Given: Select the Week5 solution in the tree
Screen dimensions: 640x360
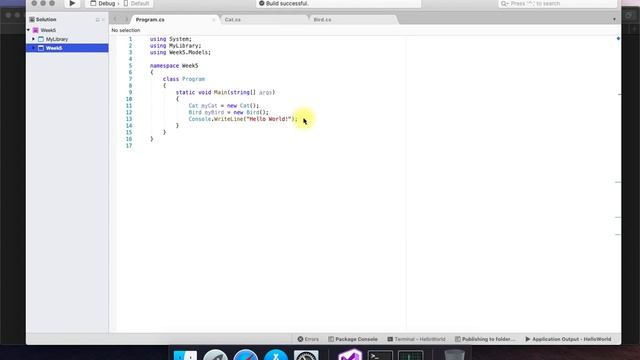Looking at the screenshot, I should [48, 30].
